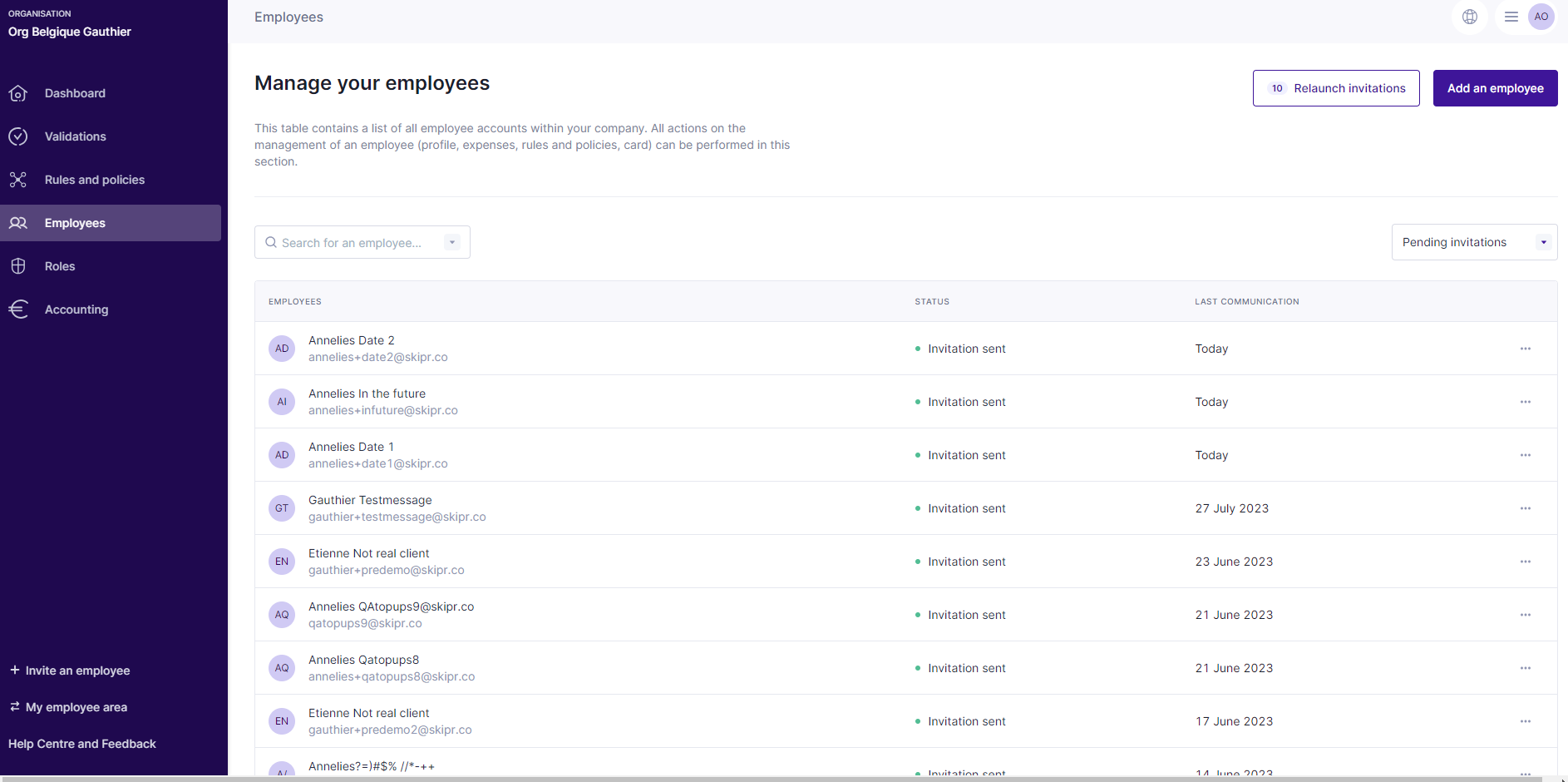Open three-dot menu for Gauthier Testmessage
The image size is (1568, 782).
click(x=1526, y=508)
